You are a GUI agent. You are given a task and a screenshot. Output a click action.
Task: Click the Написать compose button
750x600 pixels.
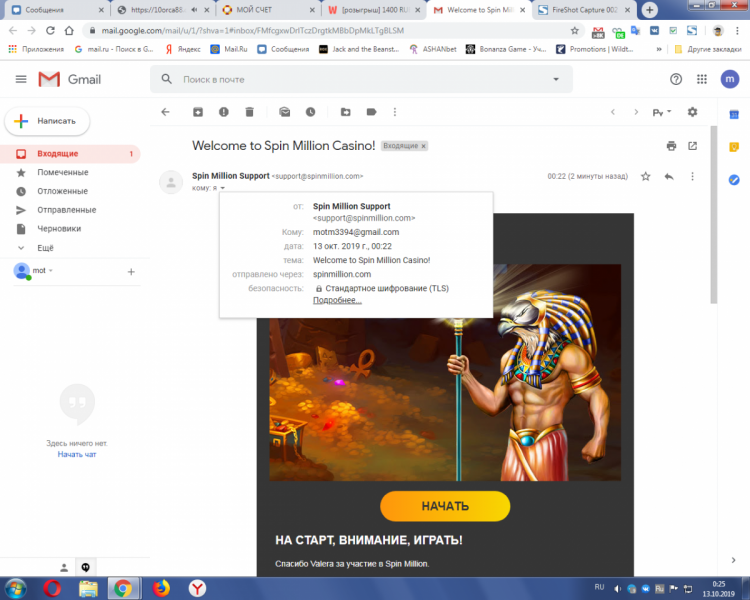[47, 121]
